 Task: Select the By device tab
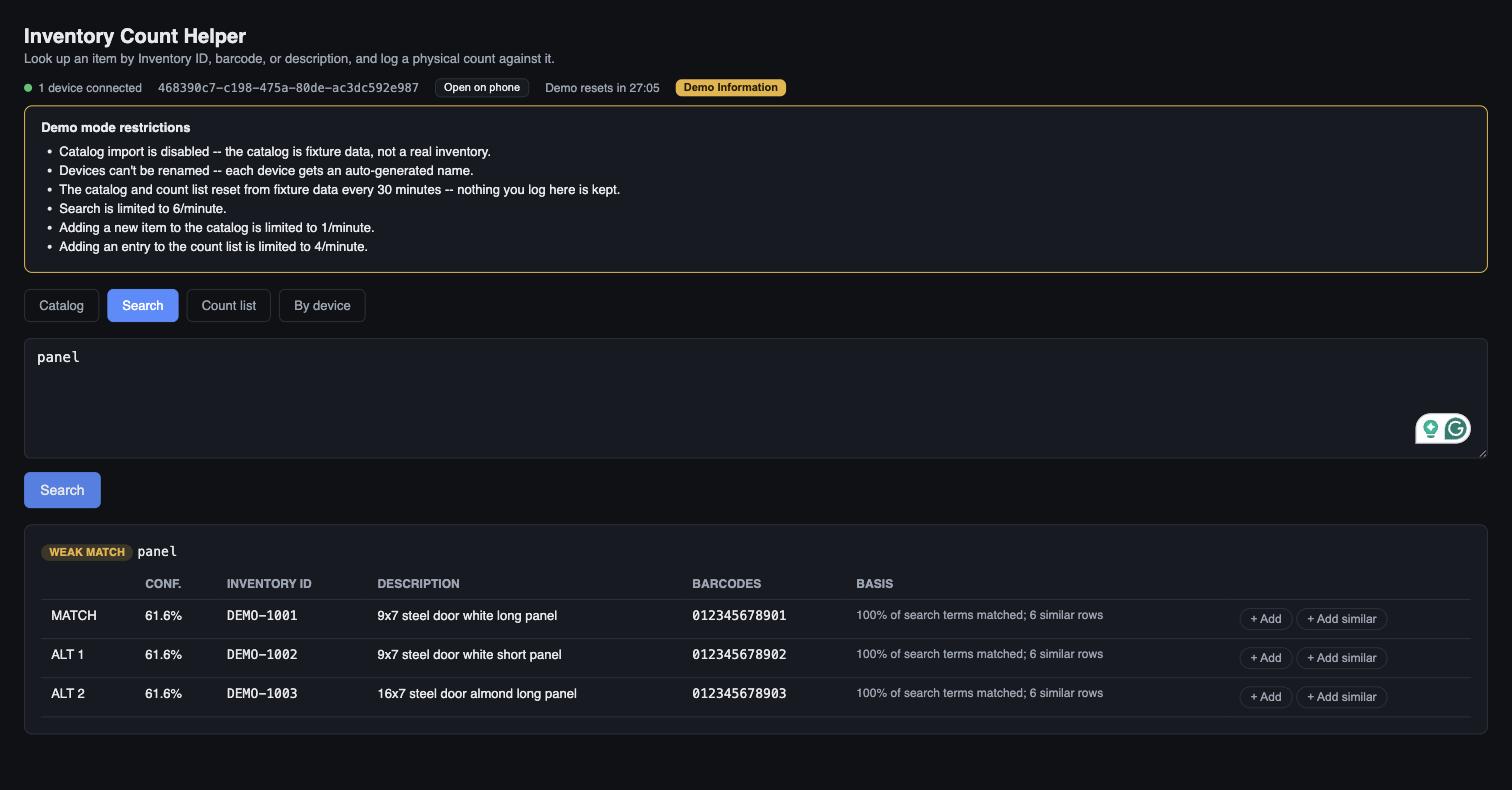(322, 305)
